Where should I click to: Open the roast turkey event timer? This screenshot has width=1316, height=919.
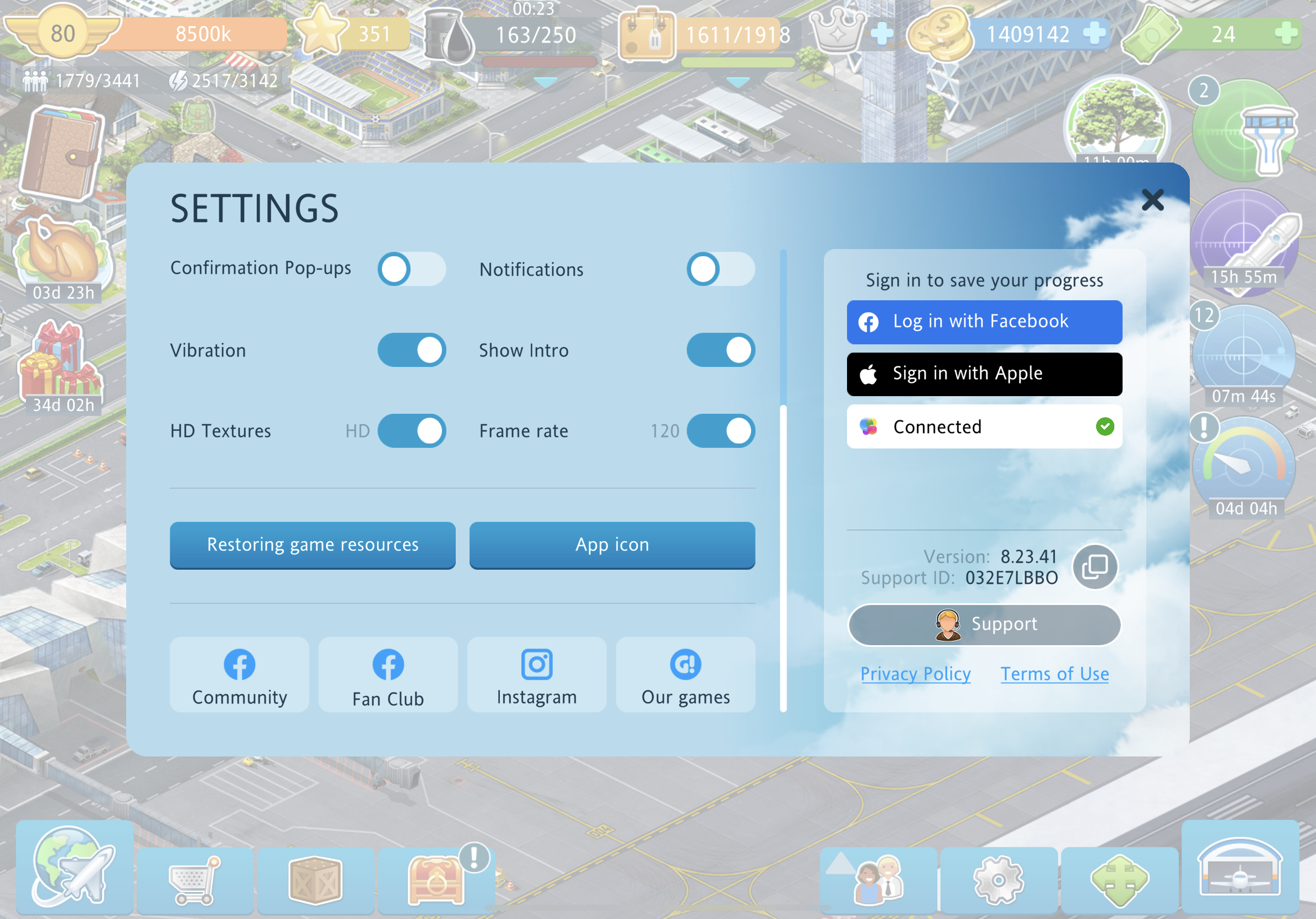63,259
